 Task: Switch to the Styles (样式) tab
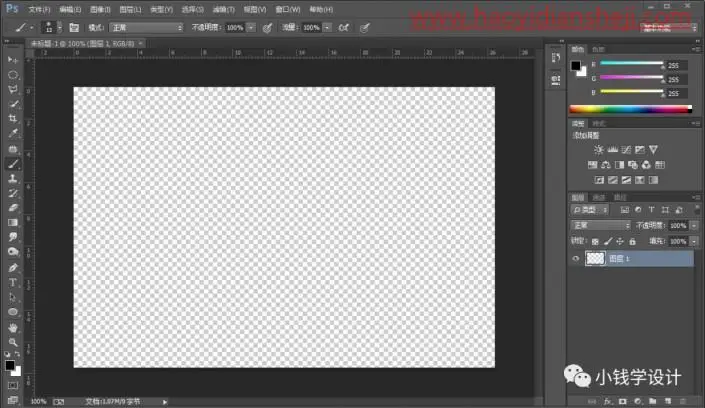[x=599, y=124]
